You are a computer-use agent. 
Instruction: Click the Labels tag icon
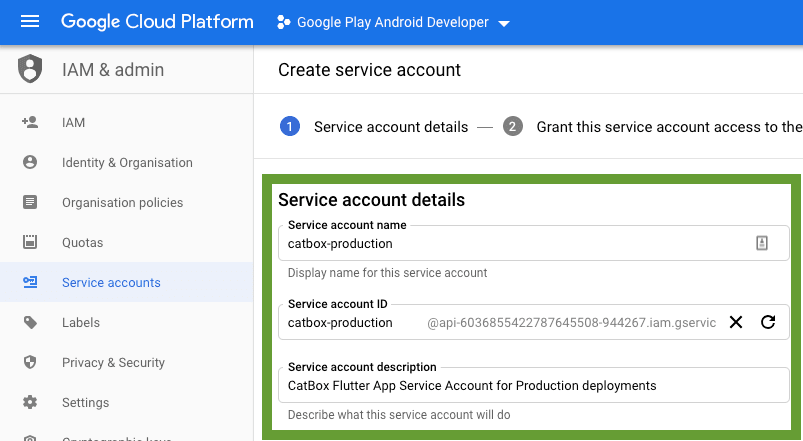(x=30, y=322)
